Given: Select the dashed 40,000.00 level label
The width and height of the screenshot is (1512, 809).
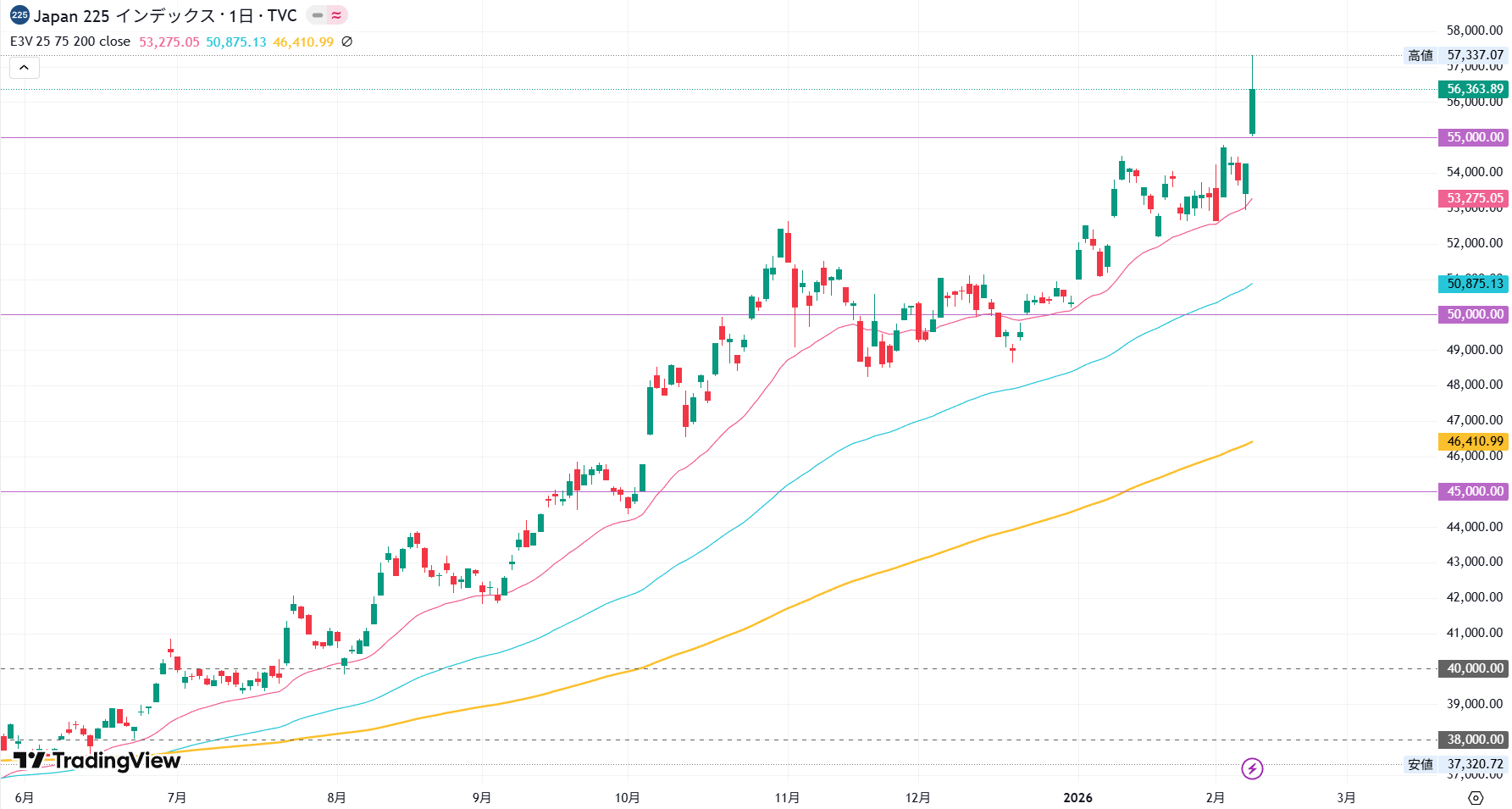Looking at the screenshot, I should click(x=1474, y=668).
